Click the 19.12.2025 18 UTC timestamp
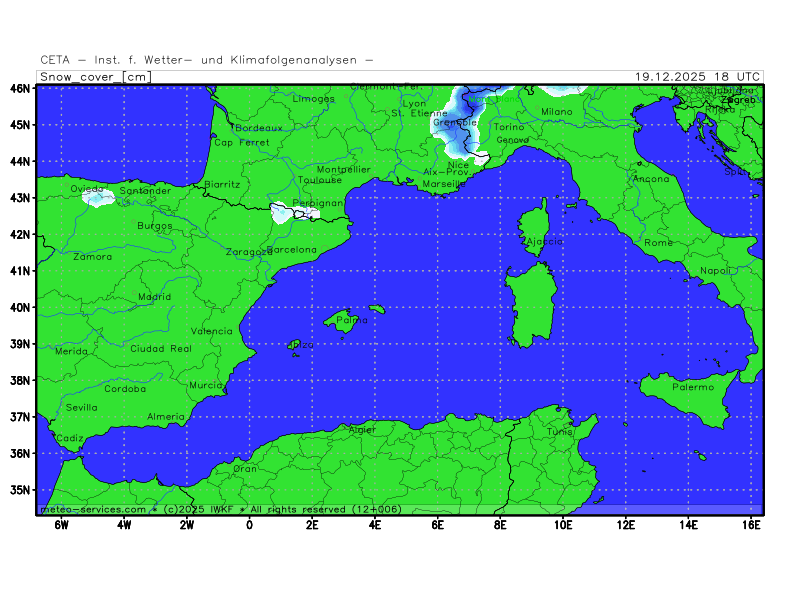Image resolution: width=800 pixels, height=600 pixels. coord(697,77)
